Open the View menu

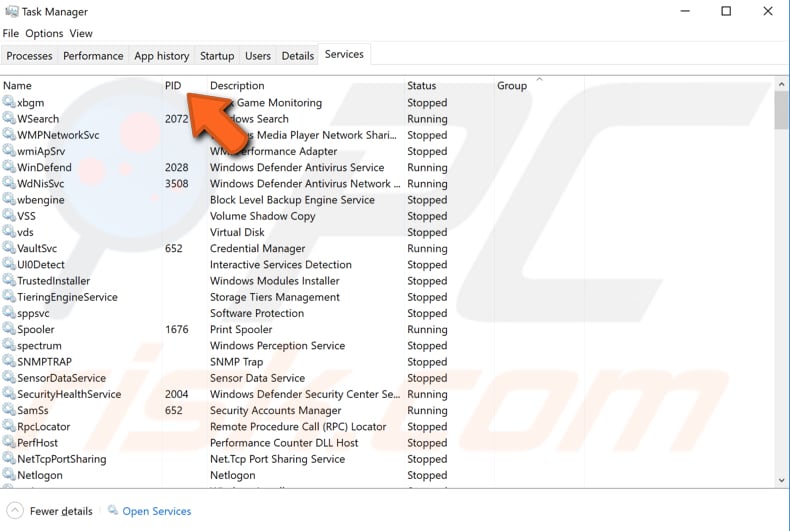tap(81, 33)
